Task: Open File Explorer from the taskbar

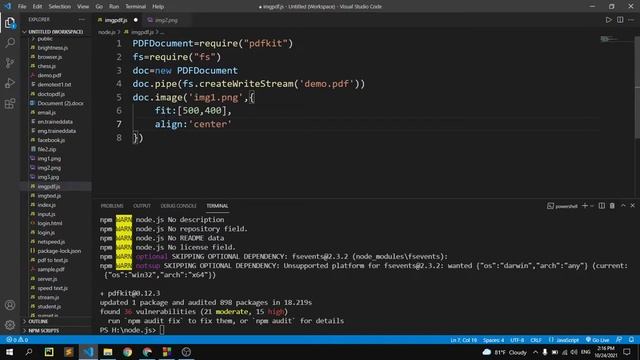Action: coord(108,352)
